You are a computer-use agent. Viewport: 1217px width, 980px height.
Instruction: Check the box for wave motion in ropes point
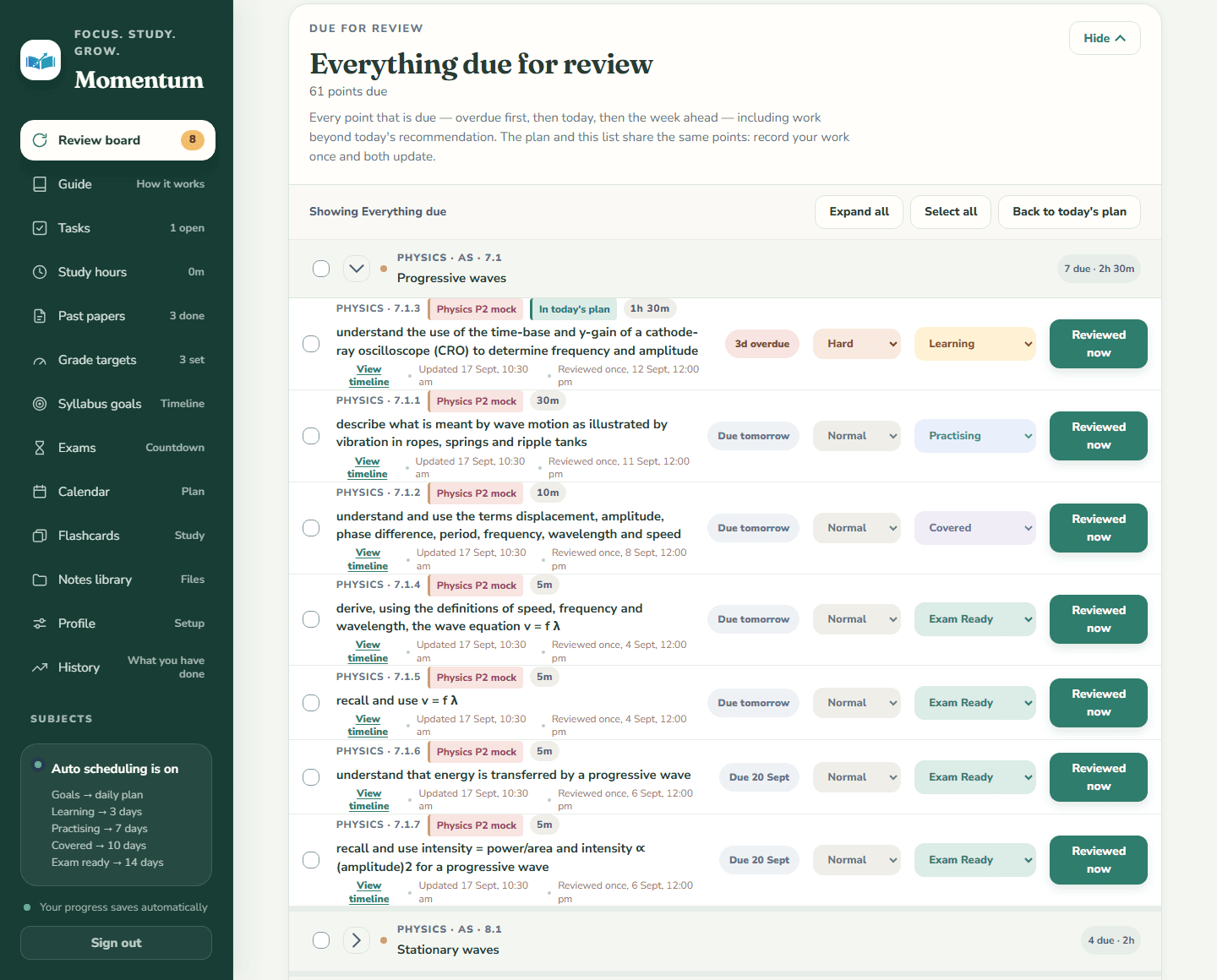(x=311, y=436)
